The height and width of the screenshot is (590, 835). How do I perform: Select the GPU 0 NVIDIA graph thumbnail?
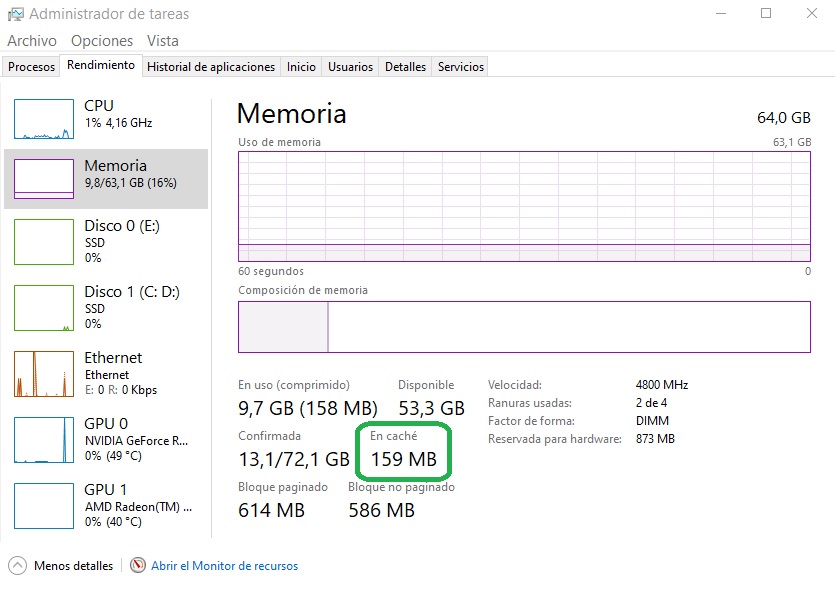click(44, 440)
